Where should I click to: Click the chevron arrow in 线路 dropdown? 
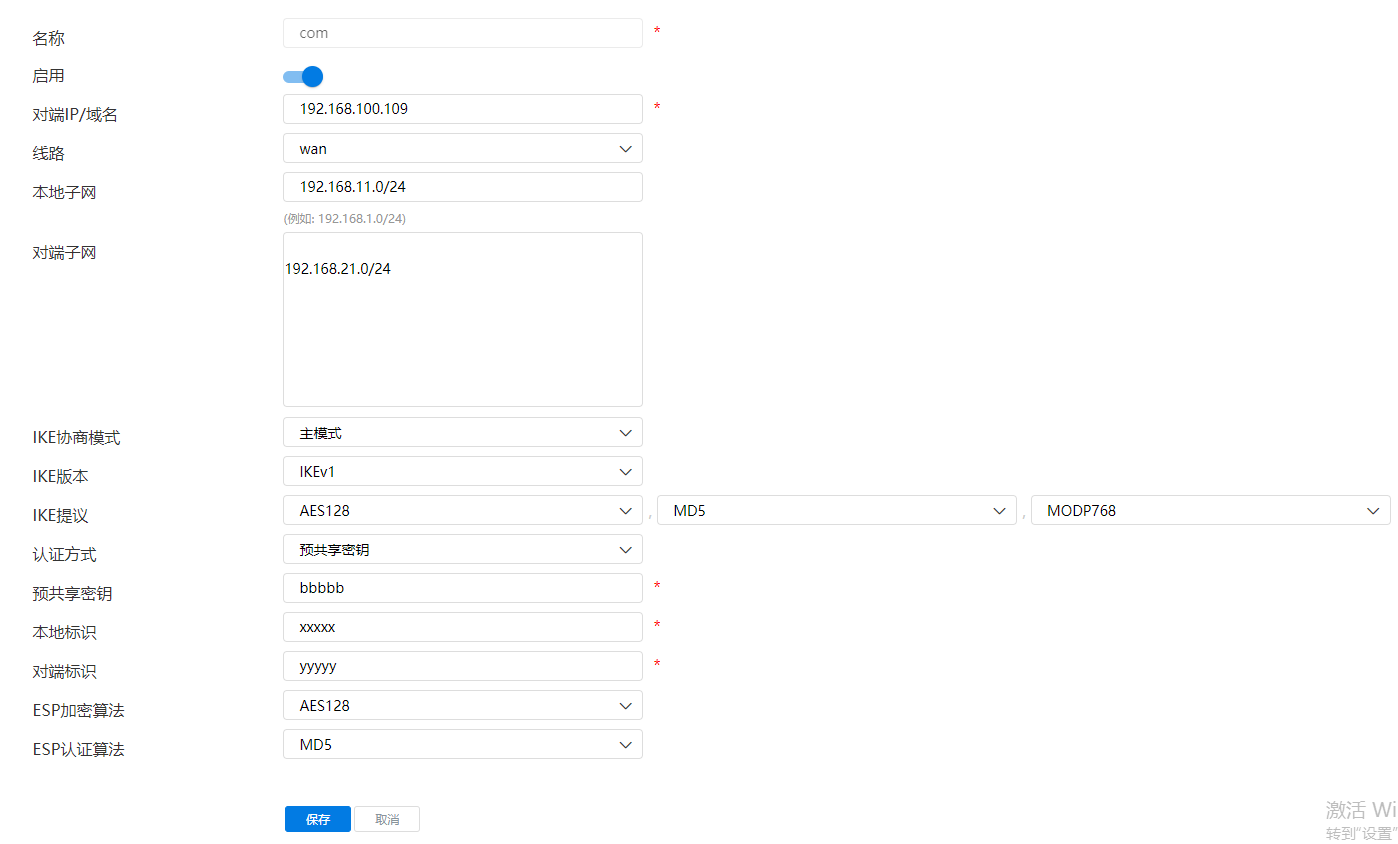(x=626, y=149)
